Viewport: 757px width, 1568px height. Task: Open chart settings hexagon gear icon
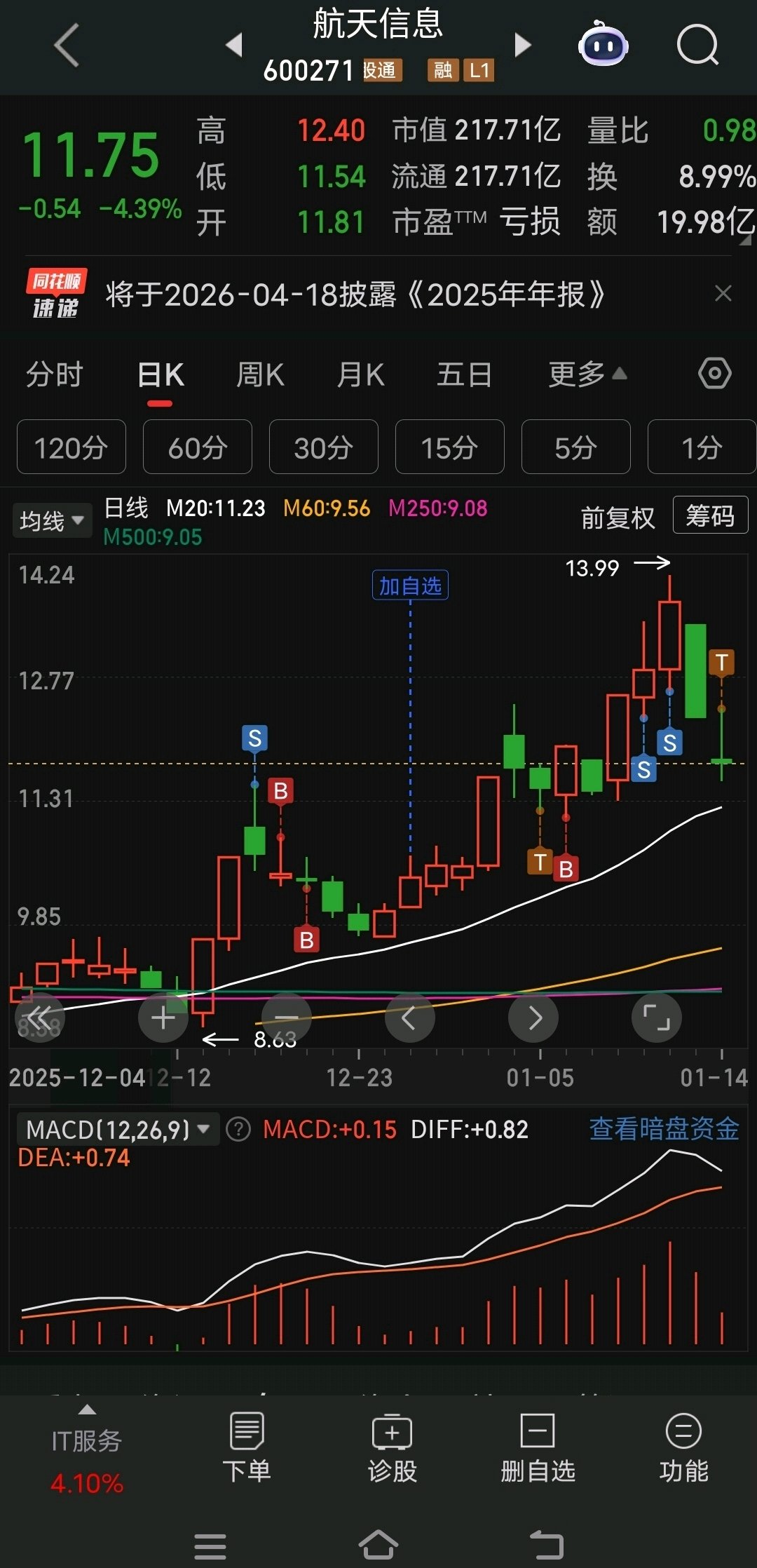click(x=715, y=373)
